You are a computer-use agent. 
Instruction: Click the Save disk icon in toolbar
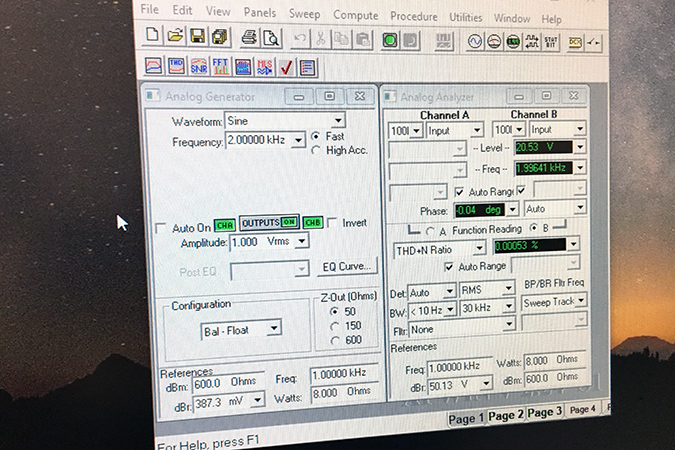coord(198,38)
